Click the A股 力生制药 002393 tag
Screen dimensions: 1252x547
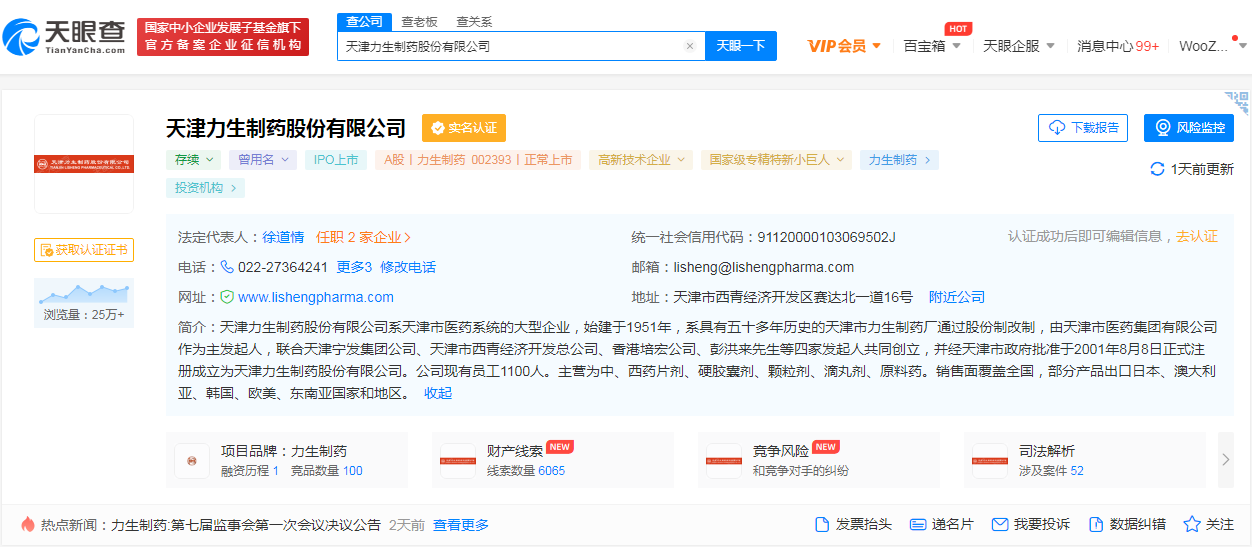(x=478, y=160)
